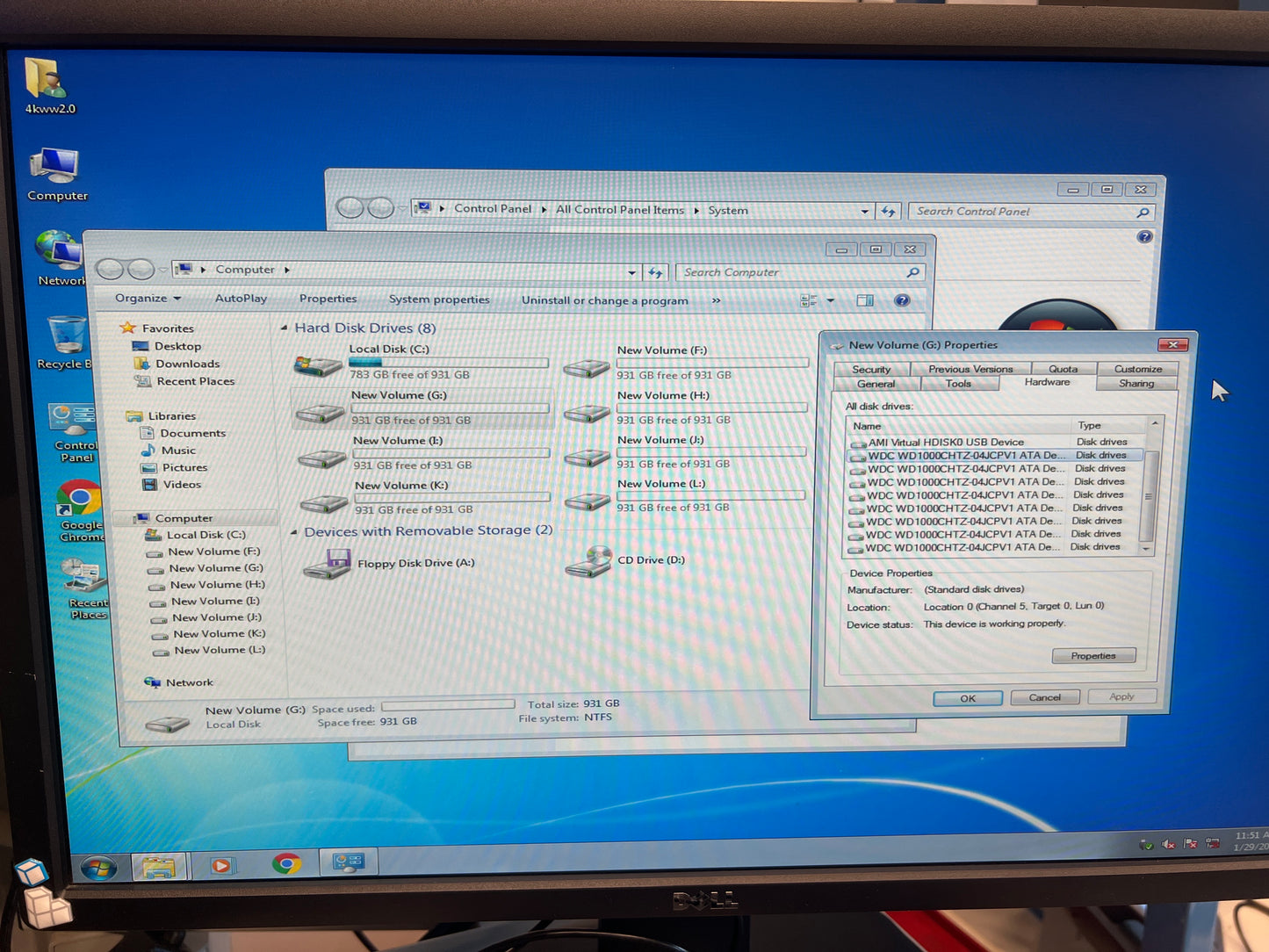
Task: Click the device Properties button
Action: click(x=1093, y=656)
